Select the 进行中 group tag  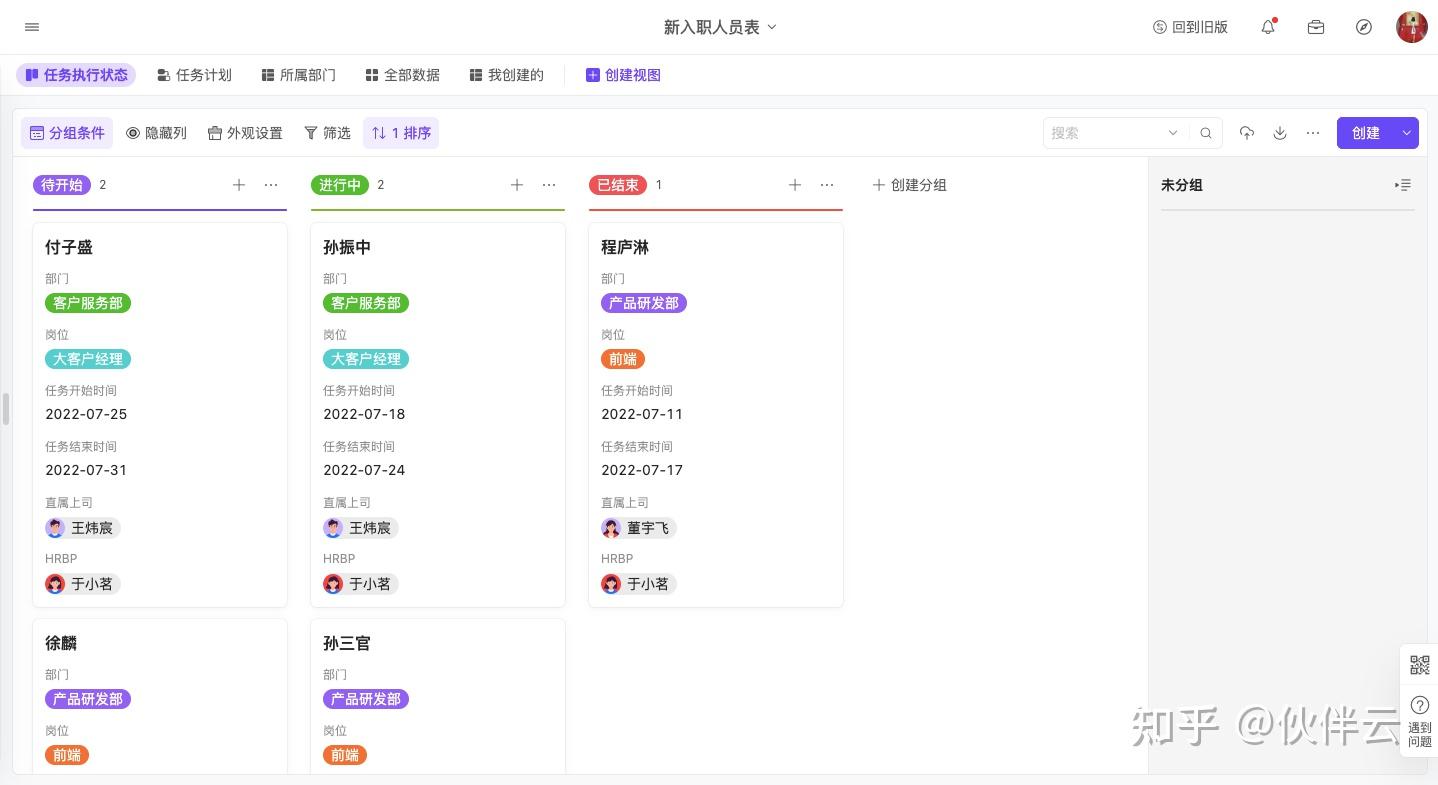point(340,185)
